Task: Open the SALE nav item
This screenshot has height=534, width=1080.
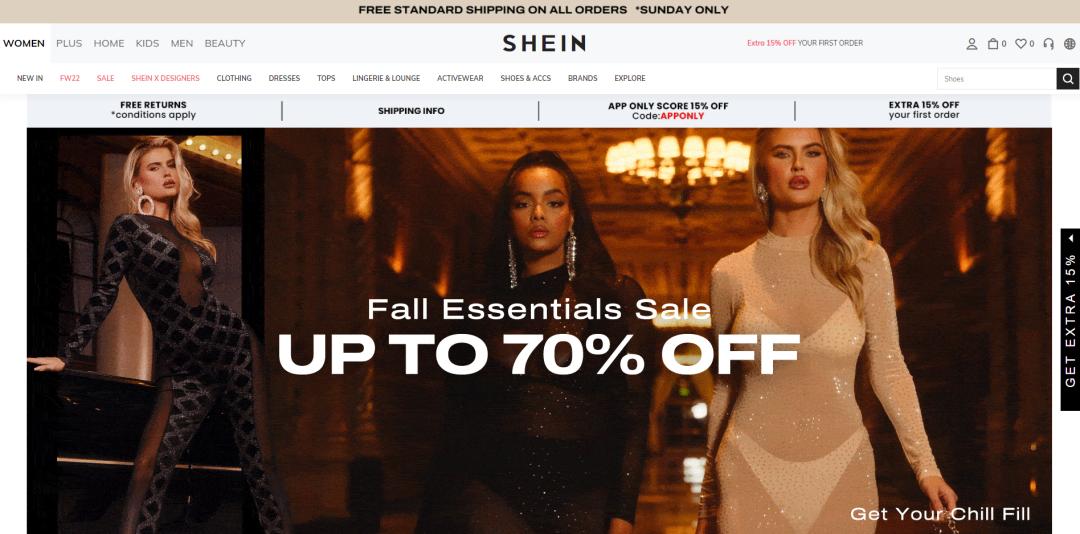Action: (x=105, y=79)
